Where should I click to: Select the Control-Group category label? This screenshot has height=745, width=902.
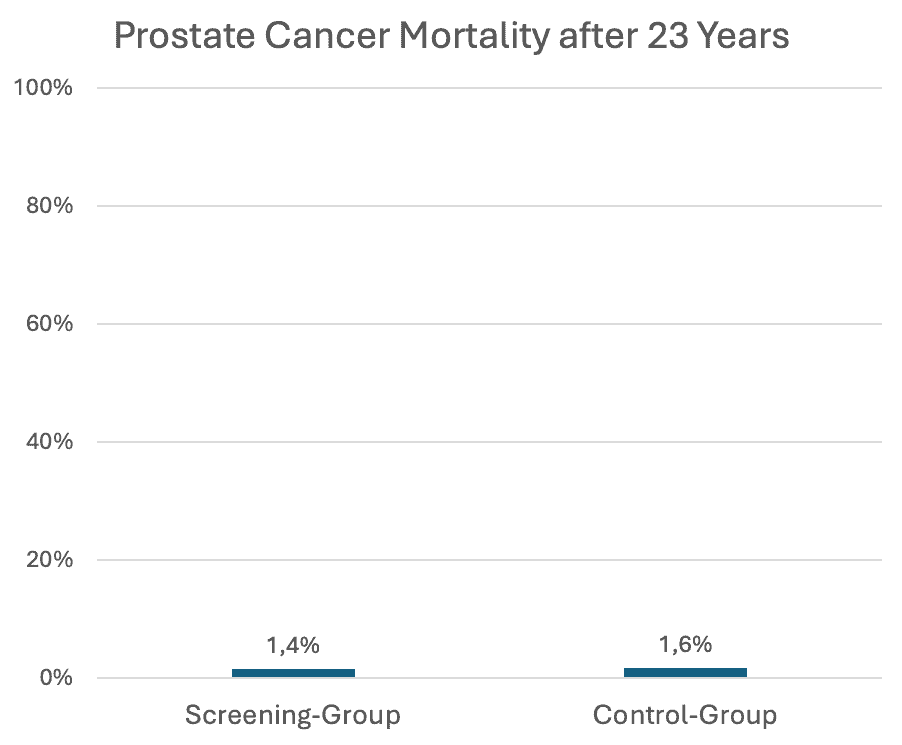click(x=685, y=716)
